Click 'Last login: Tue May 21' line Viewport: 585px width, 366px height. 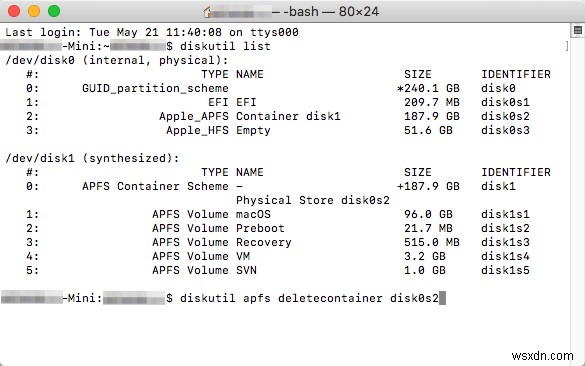[152, 32]
